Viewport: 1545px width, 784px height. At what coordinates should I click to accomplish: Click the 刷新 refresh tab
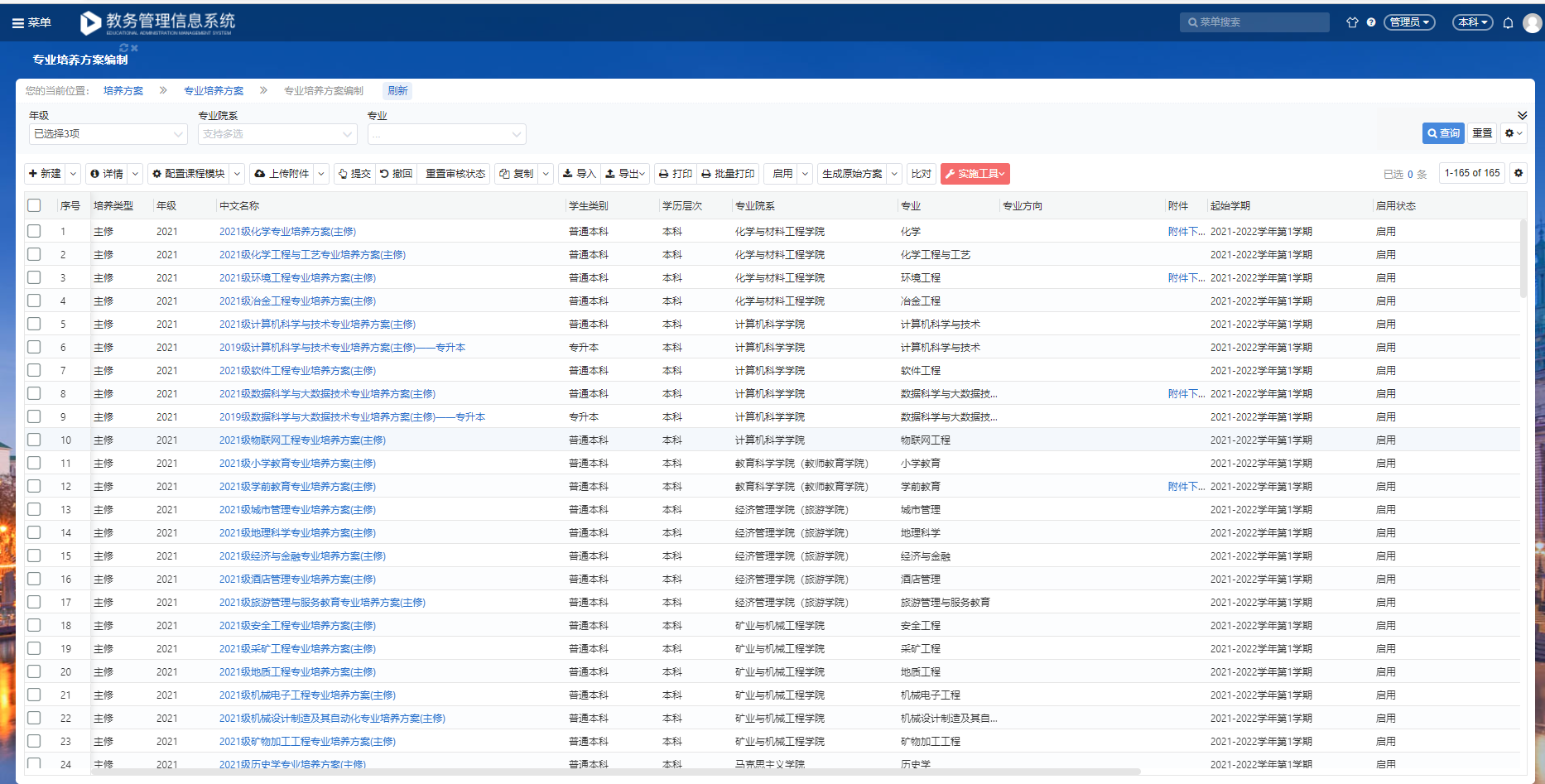(397, 91)
